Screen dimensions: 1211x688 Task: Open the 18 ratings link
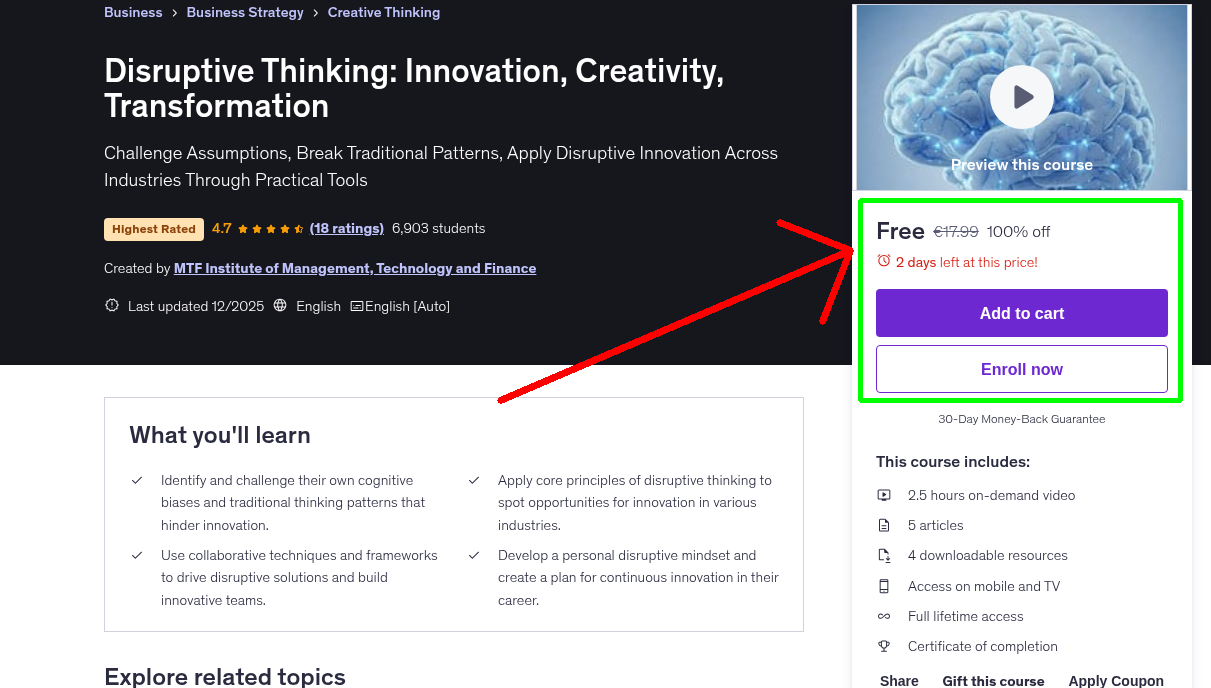tap(347, 228)
